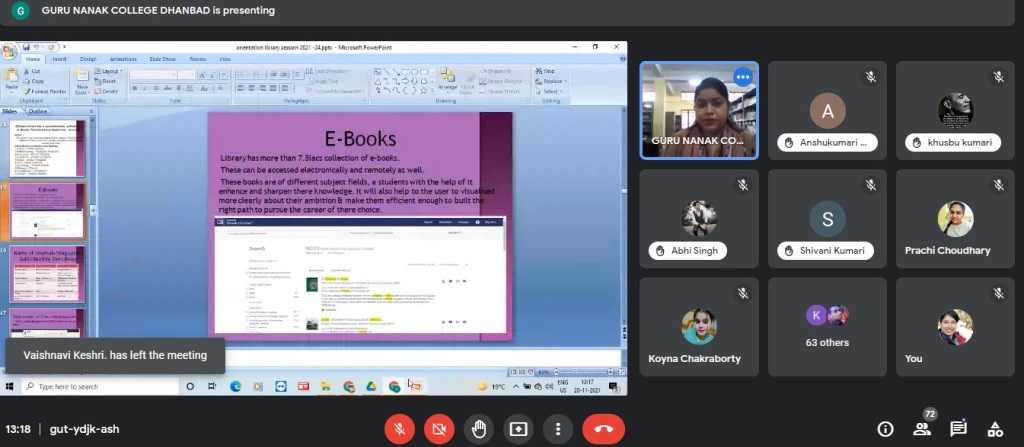The width and height of the screenshot is (1024, 447).
Task: Switch to the Slides pane tab
Action: pyautogui.click(x=10, y=111)
